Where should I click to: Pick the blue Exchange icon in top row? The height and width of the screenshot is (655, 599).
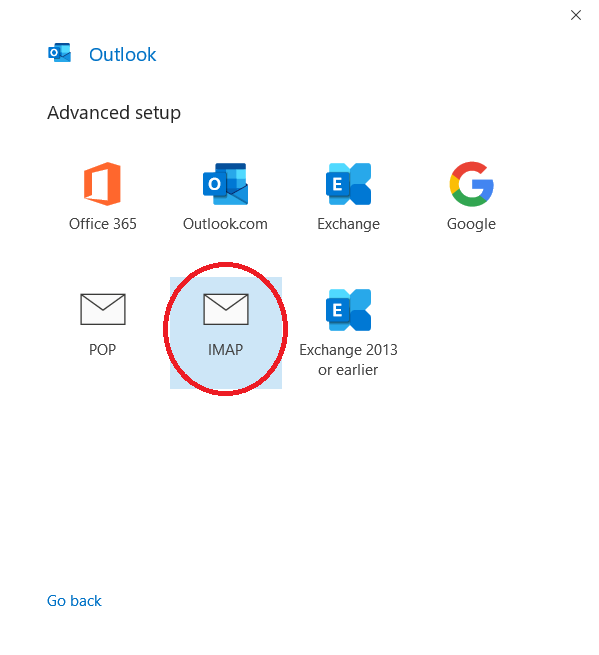[348, 184]
